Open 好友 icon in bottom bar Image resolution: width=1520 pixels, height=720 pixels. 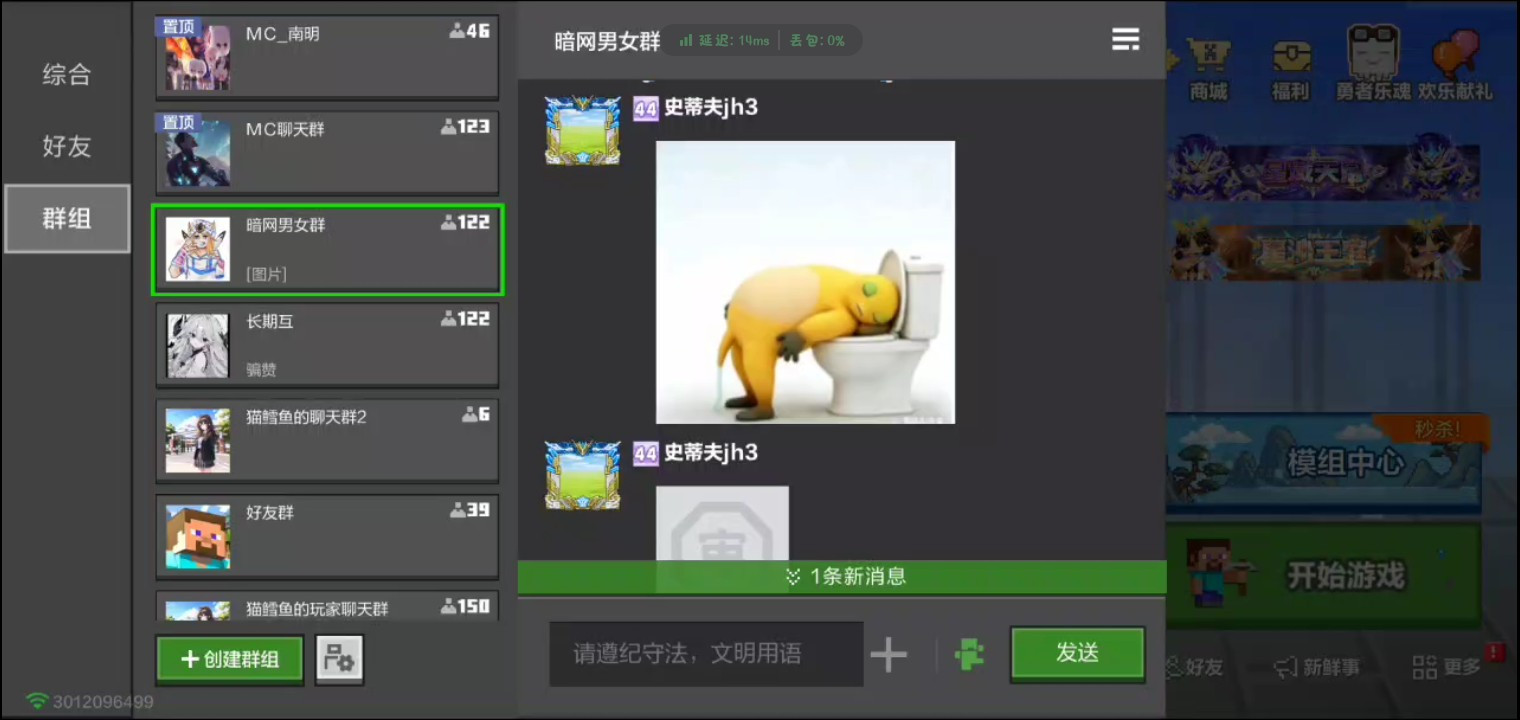pyautogui.click(x=1196, y=667)
